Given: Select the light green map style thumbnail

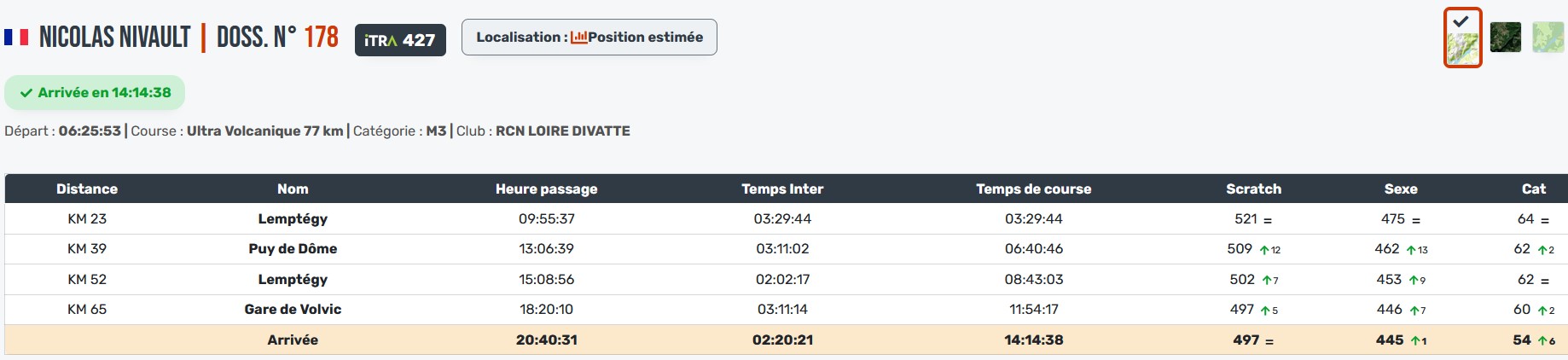Looking at the screenshot, I should click(x=1548, y=38).
